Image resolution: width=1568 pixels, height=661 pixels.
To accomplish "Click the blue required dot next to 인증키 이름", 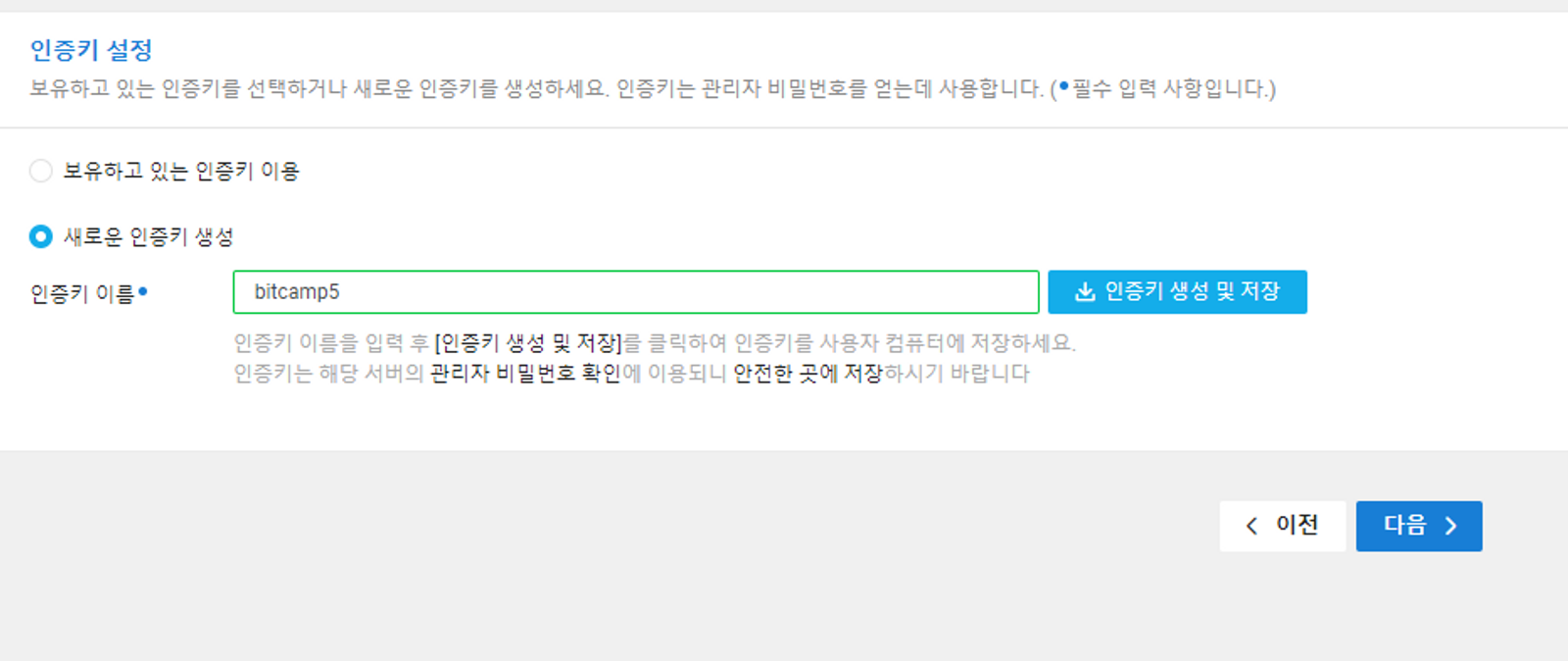I will coord(143,291).
